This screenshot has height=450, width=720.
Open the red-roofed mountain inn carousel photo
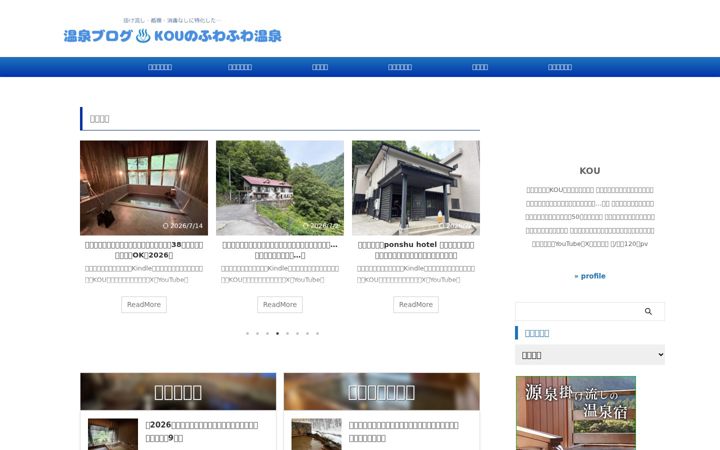click(280, 188)
